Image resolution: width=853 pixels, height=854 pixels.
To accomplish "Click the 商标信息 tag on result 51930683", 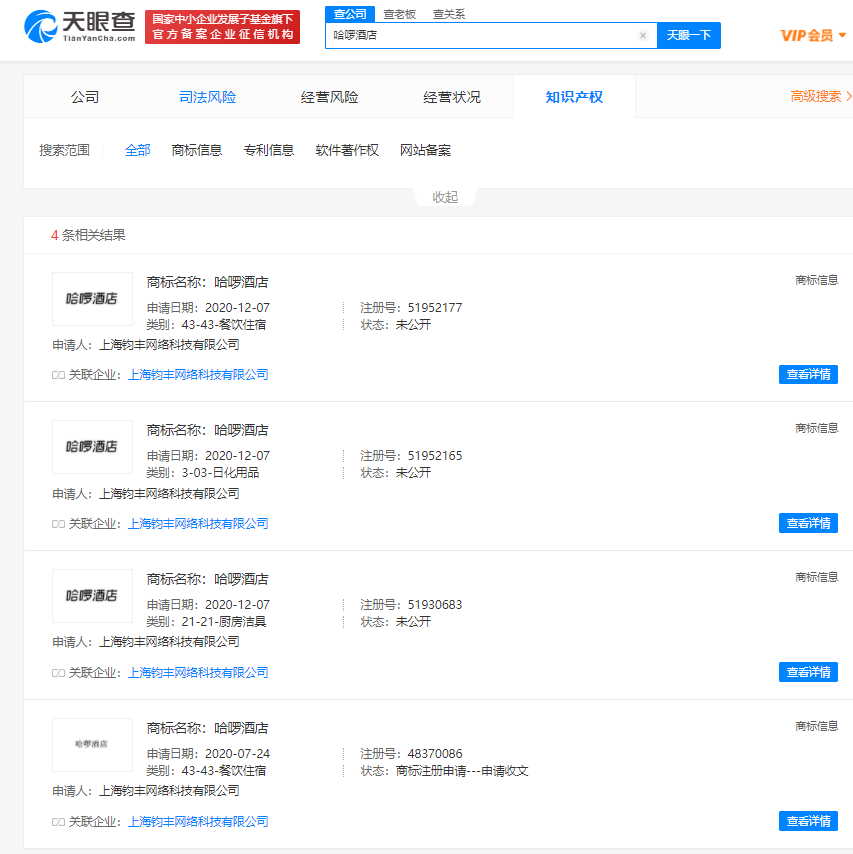I will [x=817, y=577].
